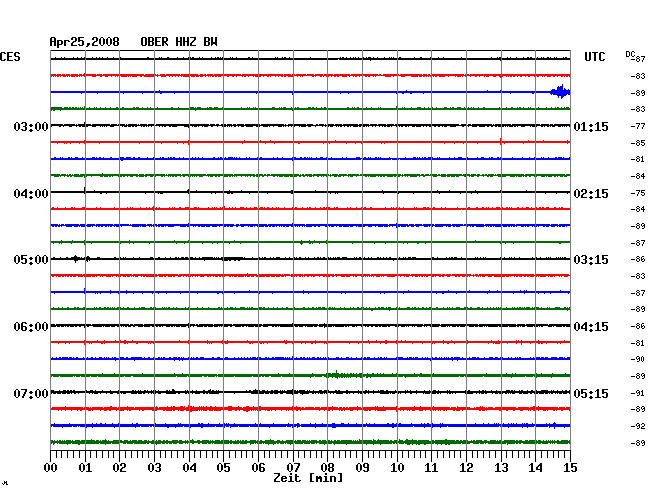Select the 04:00 local time label
Image resolution: width=650 pixels, height=494 pixels.
point(31,194)
